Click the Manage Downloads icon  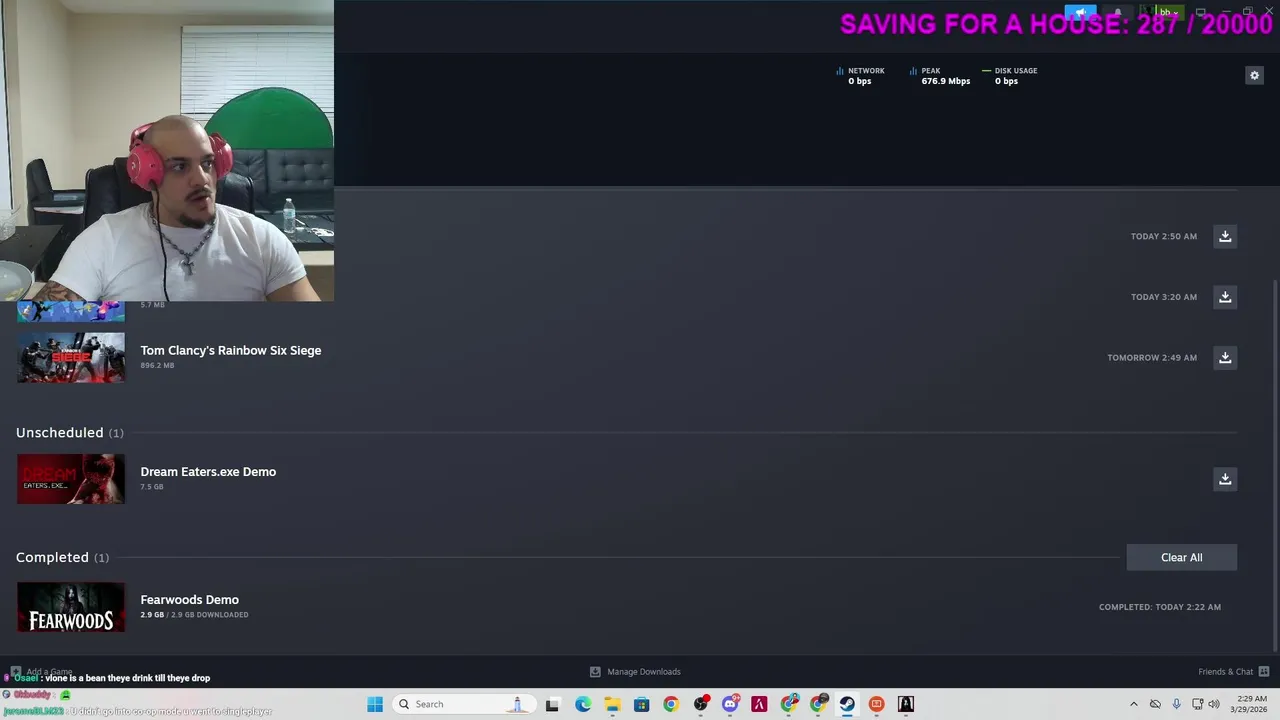click(x=595, y=672)
